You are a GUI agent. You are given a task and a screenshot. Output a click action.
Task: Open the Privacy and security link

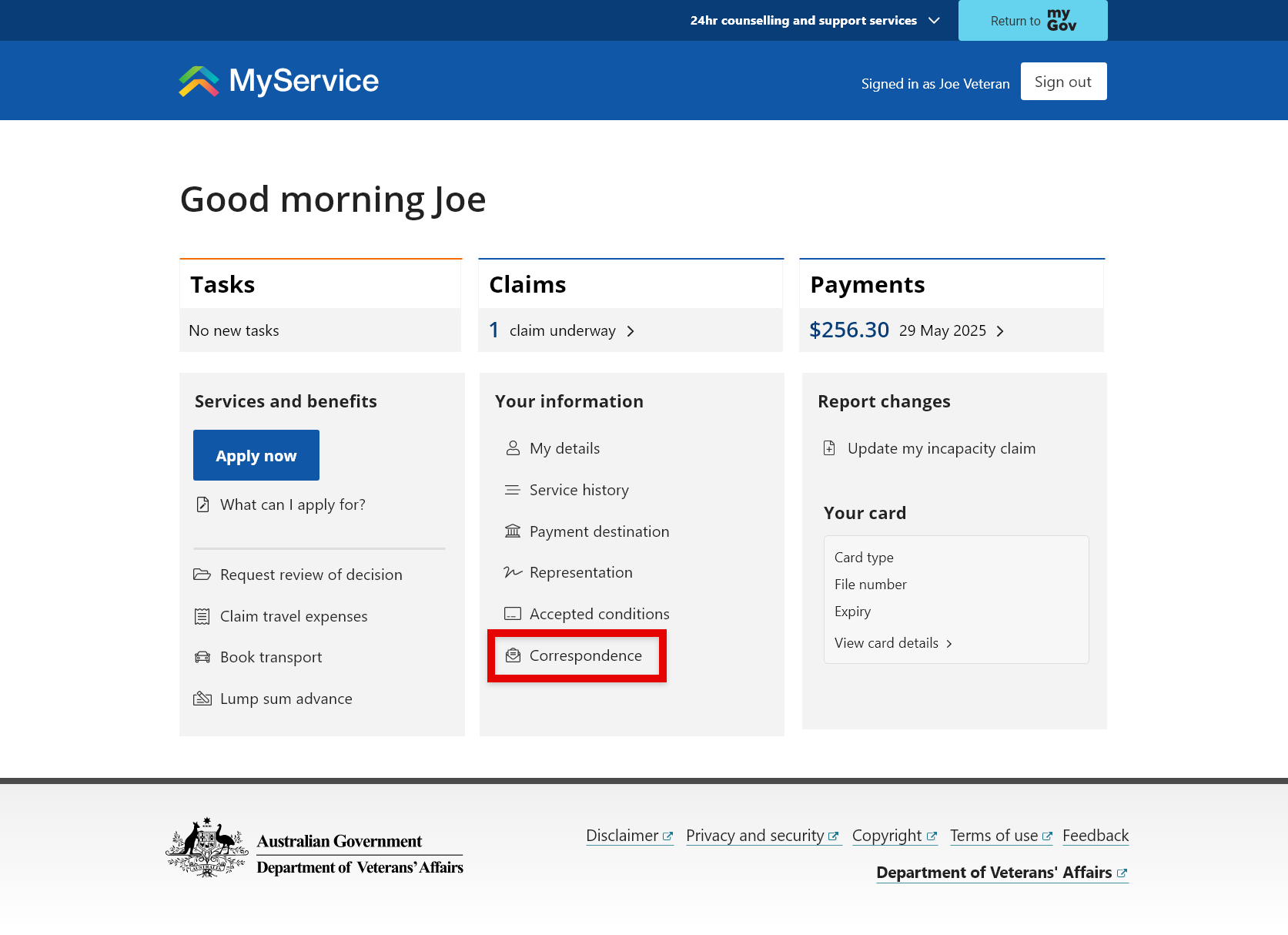click(x=757, y=835)
